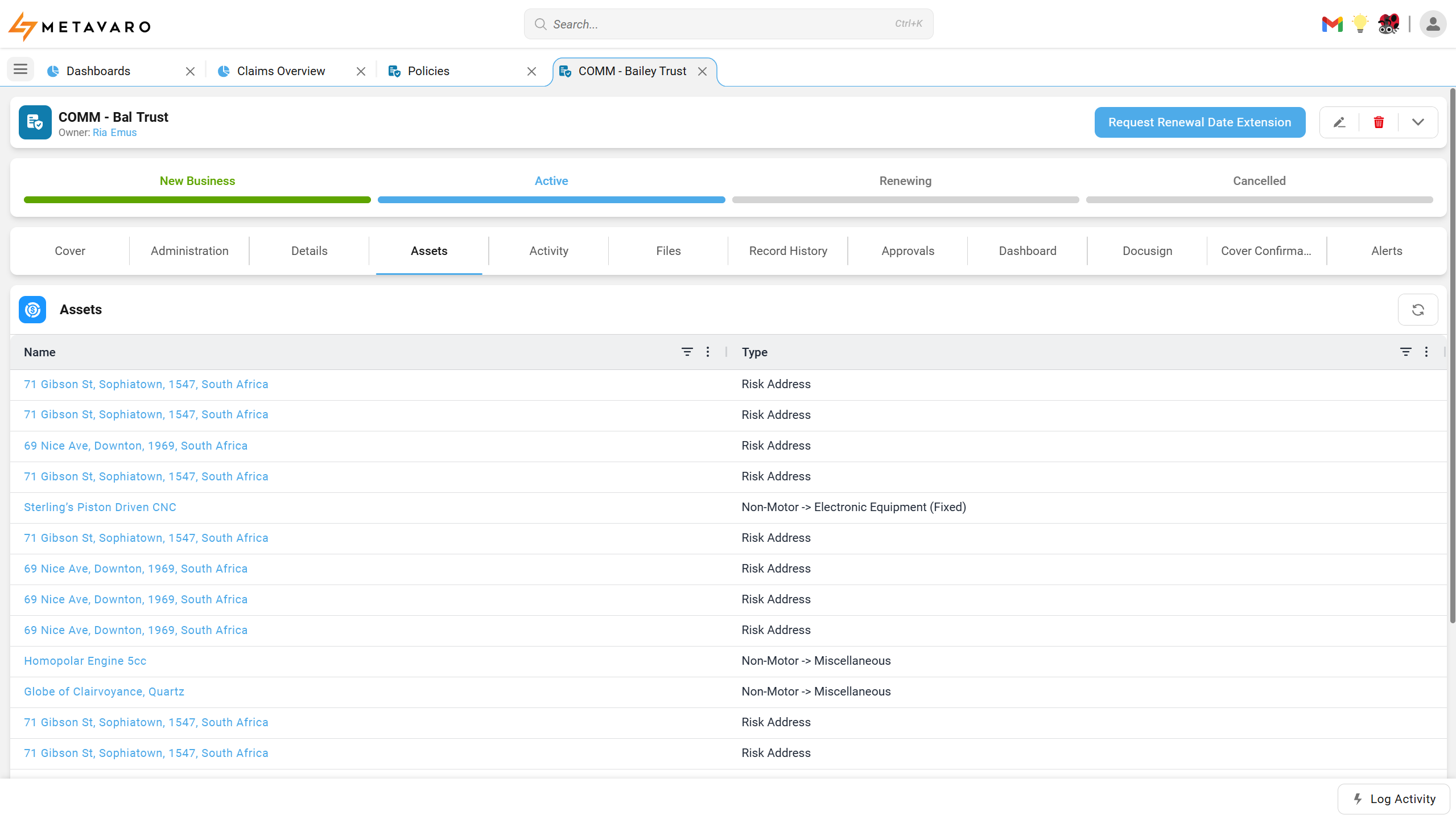
Task: Click into the Search field
Action: click(728, 24)
